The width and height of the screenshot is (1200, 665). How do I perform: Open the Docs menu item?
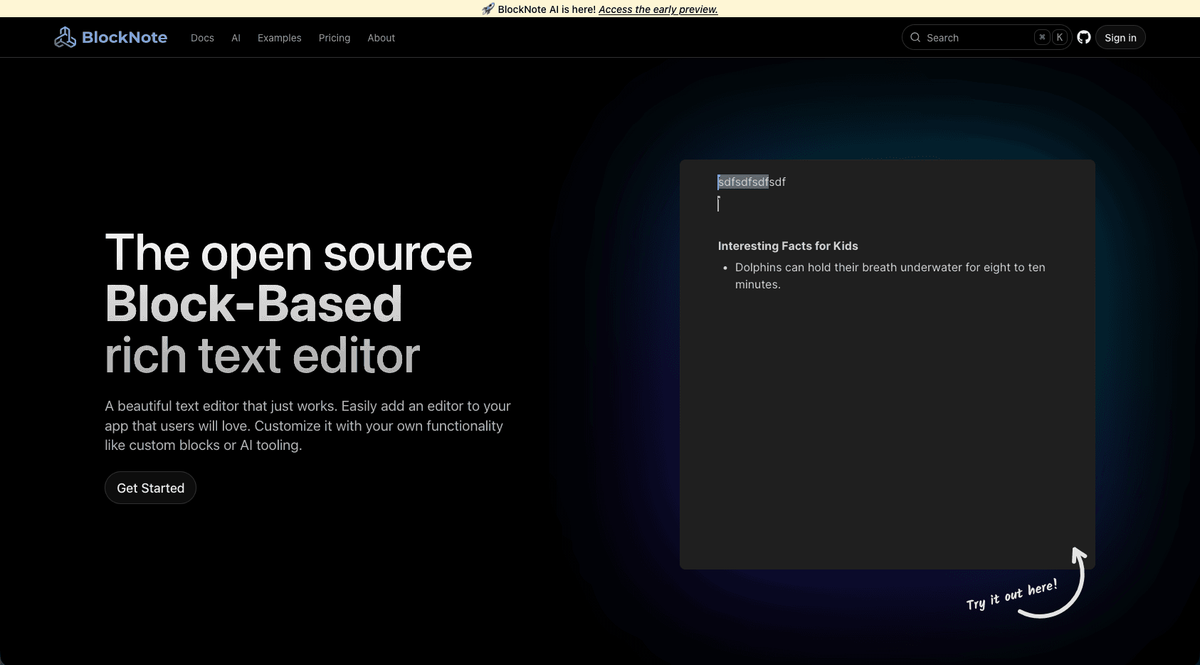tap(202, 38)
